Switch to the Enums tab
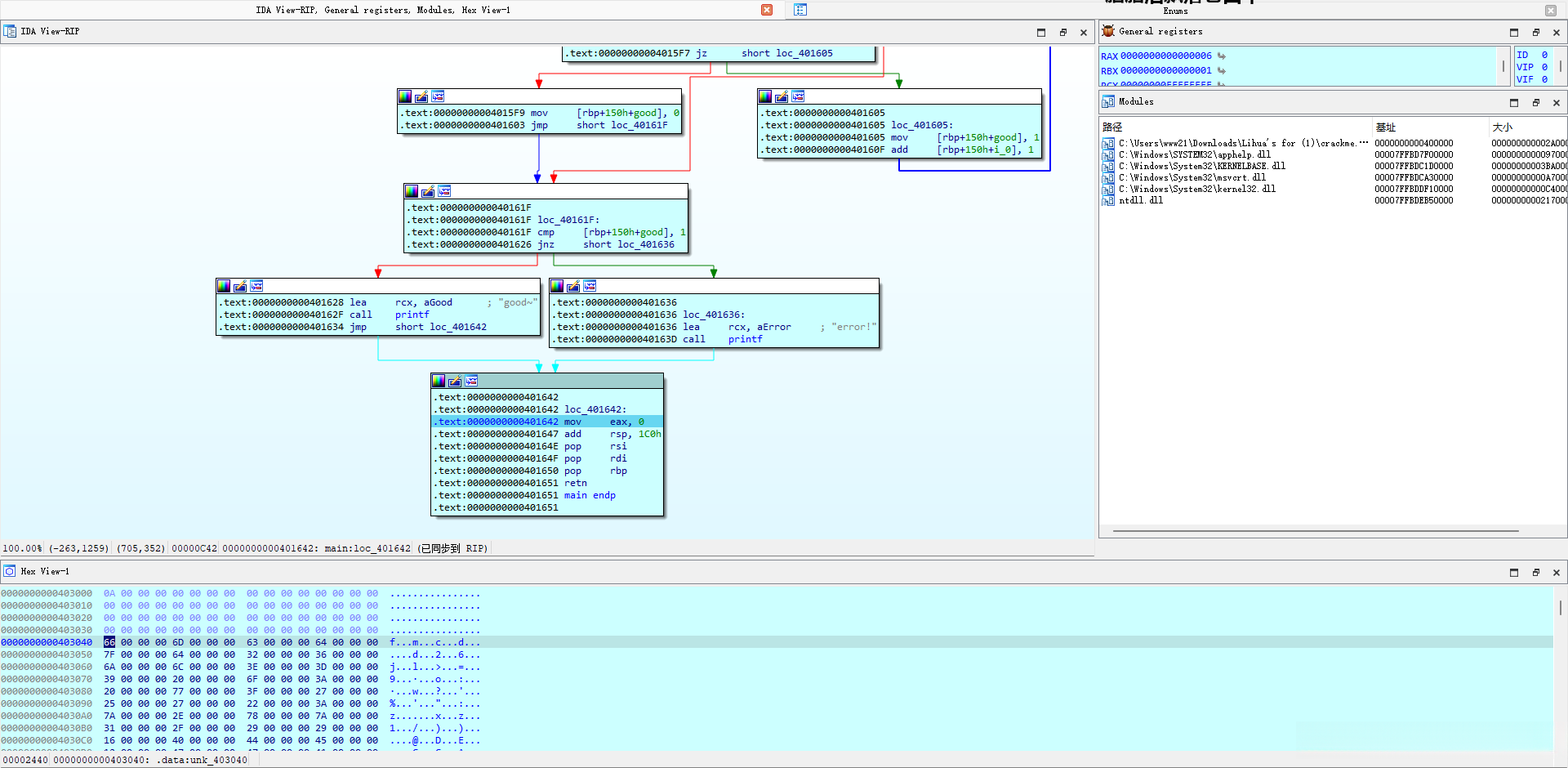Viewport: 1568px width, 768px height. coord(1175,11)
